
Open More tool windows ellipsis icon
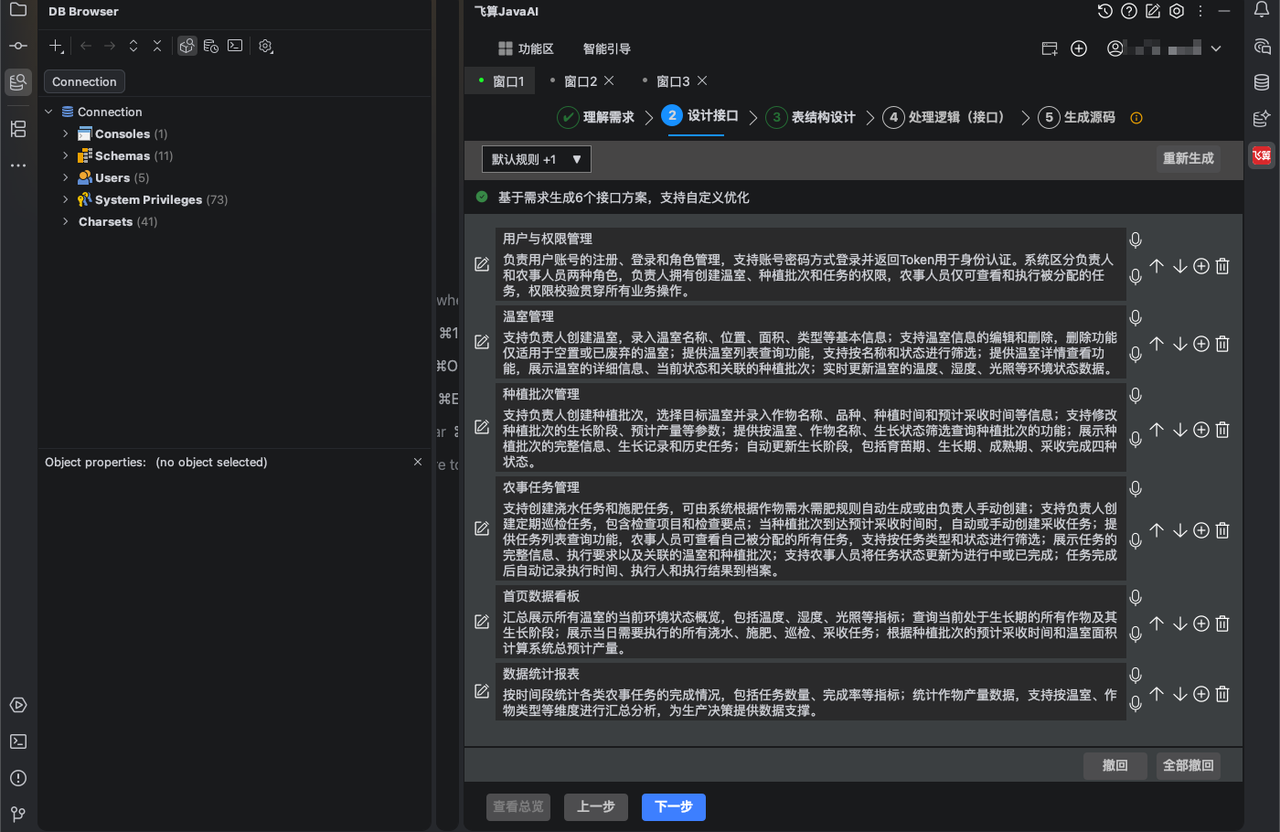tap(18, 165)
